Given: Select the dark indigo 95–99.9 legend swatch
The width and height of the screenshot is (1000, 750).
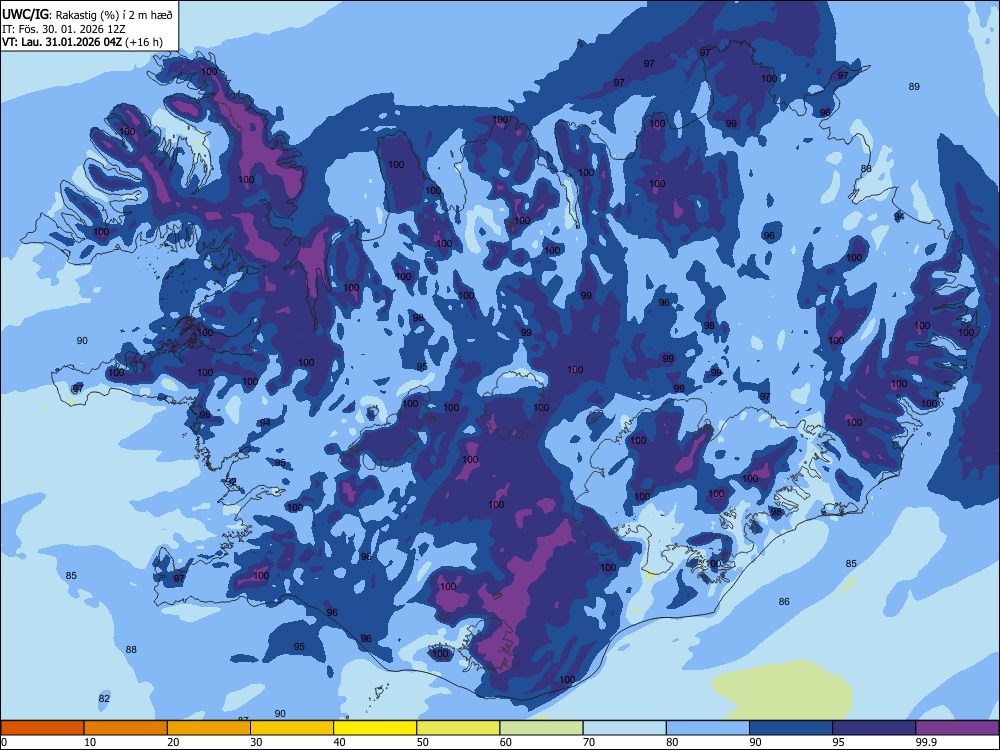Looking at the screenshot, I should tap(874, 728).
